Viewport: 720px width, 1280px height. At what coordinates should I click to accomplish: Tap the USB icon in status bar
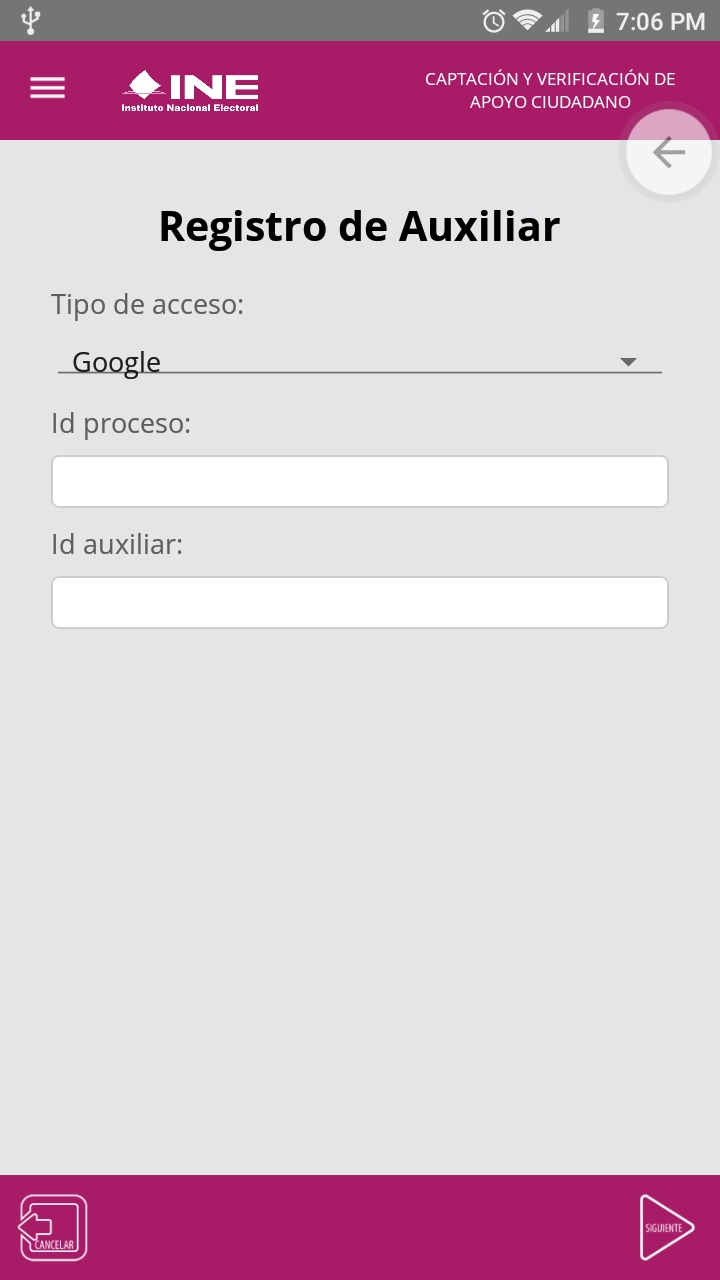31,20
